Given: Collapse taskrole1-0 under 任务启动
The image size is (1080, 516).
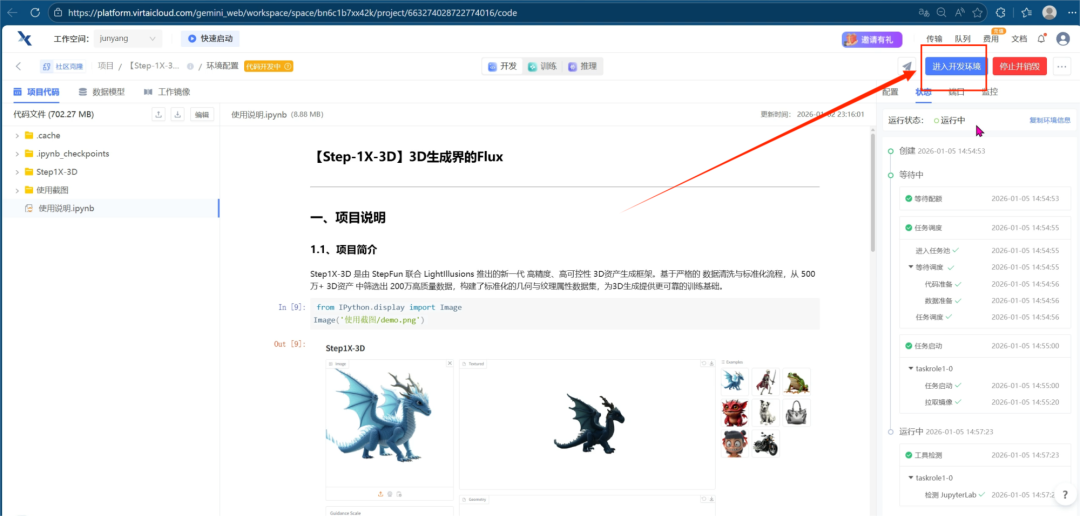Looking at the screenshot, I should (x=911, y=369).
